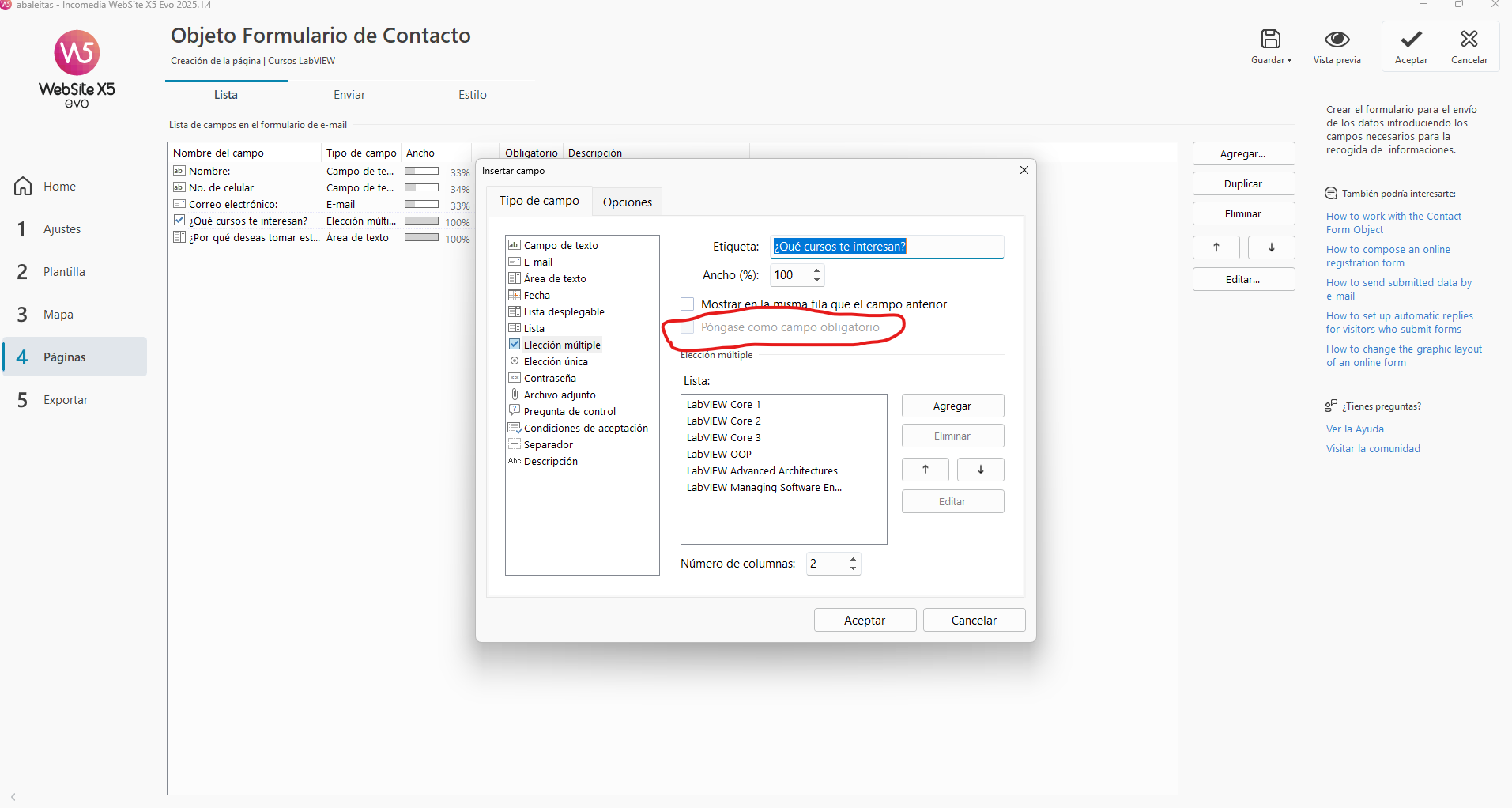Select the Elección múltiple field type
Screen dimensions: 1512x808
coord(562,345)
